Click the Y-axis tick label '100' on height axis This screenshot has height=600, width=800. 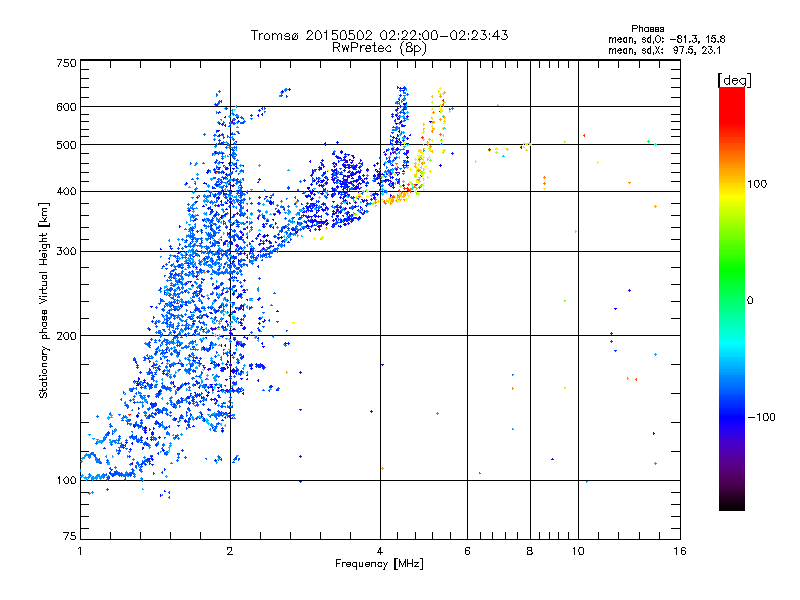(x=66, y=481)
